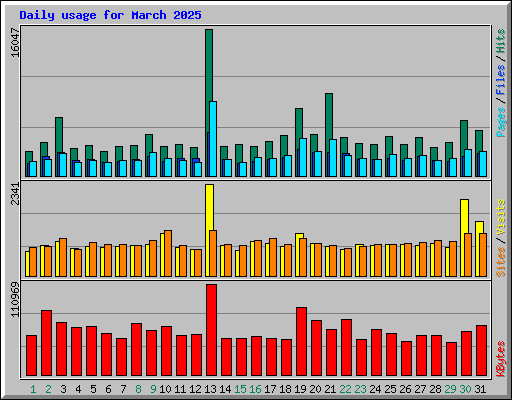Viewport: 512px width, 400px height.
Task: Click the yellow visits bar for day 31
Action: tap(479, 227)
